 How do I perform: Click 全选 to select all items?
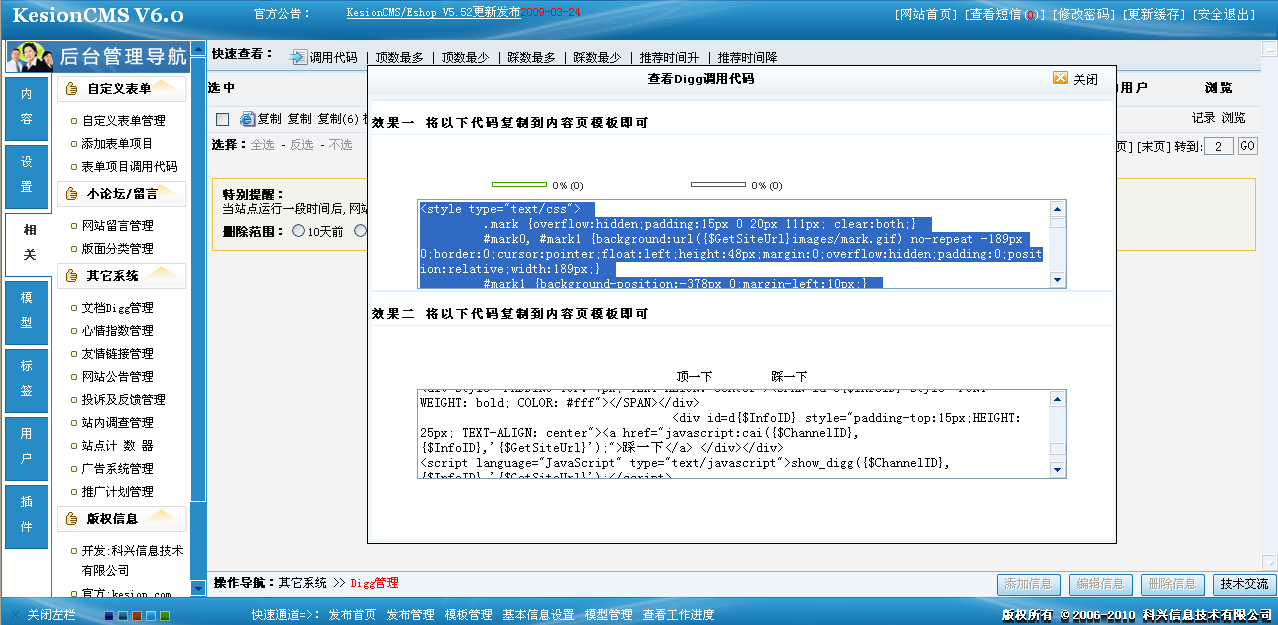pos(262,145)
